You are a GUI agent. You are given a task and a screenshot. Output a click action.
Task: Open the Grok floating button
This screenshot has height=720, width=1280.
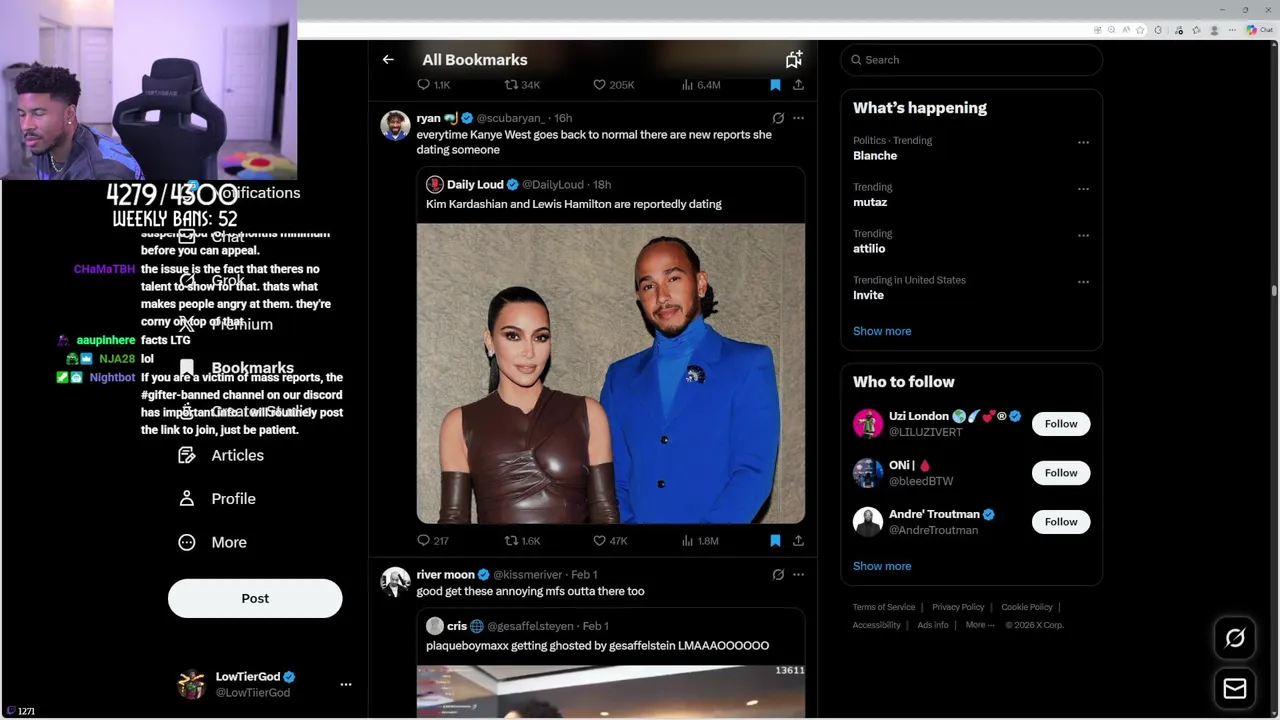1235,638
